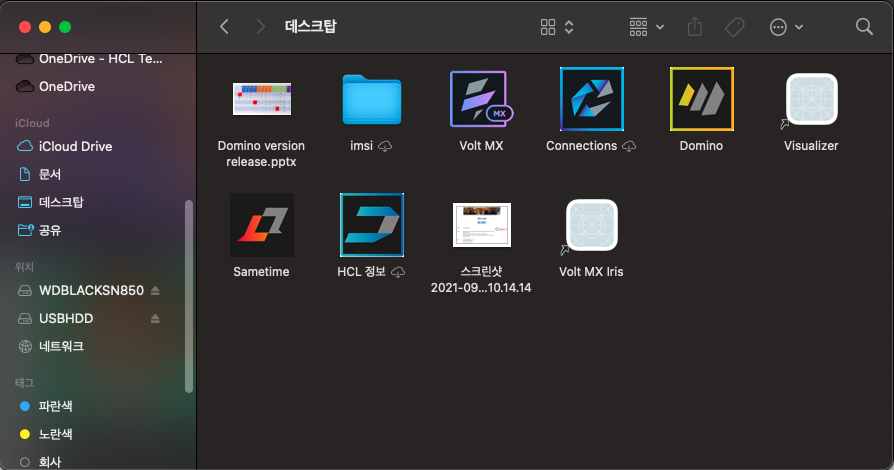The width and height of the screenshot is (894, 470).
Task: Select the 스크린샷 2021-09 thumbnail
Action: click(482, 225)
